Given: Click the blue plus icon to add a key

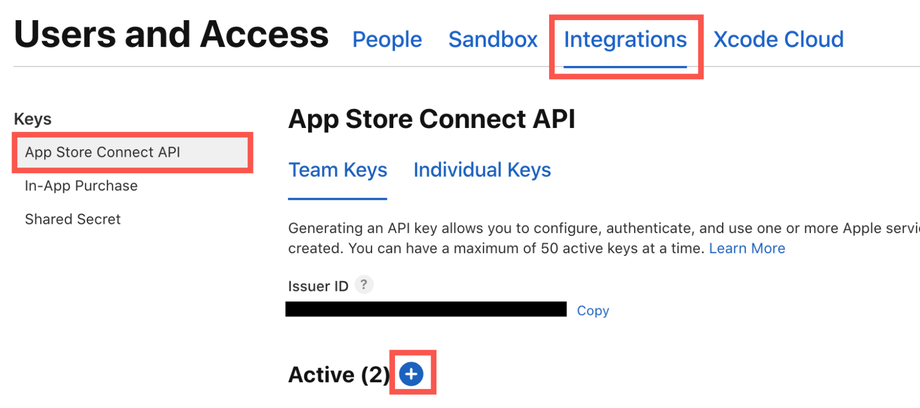Looking at the screenshot, I should point(411,374).
